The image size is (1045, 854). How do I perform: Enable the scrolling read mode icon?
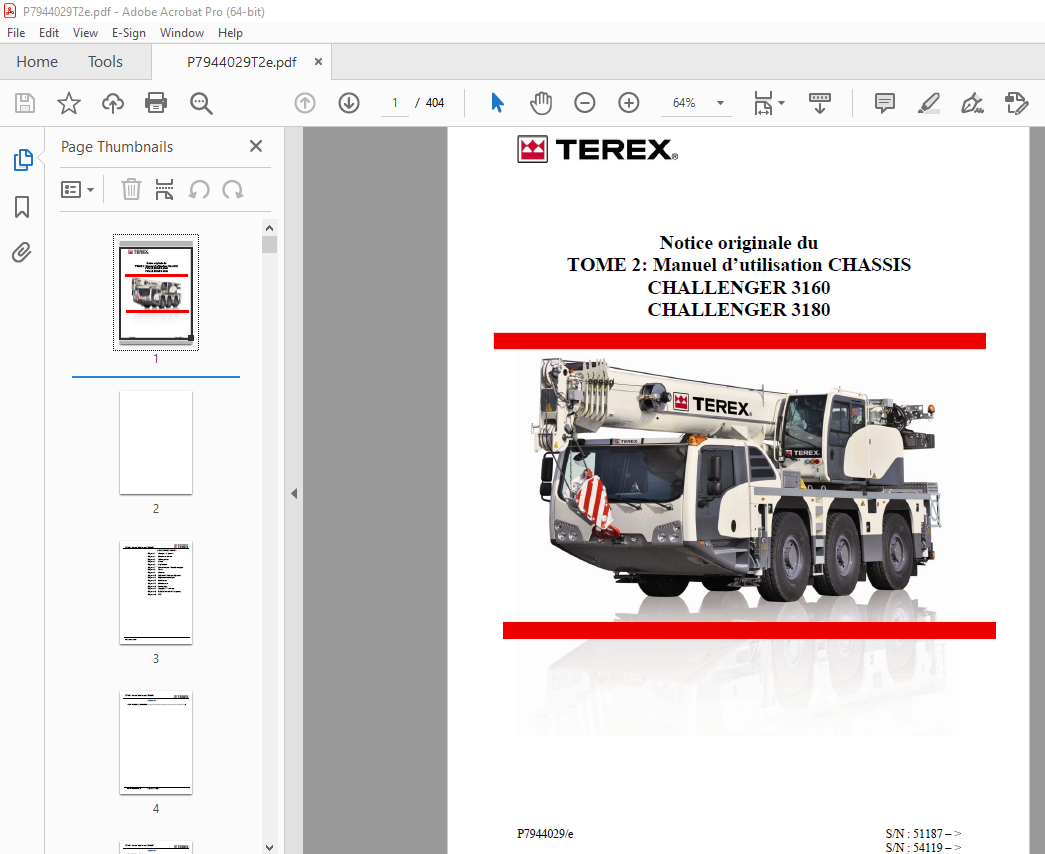click(x=820, y=103)
